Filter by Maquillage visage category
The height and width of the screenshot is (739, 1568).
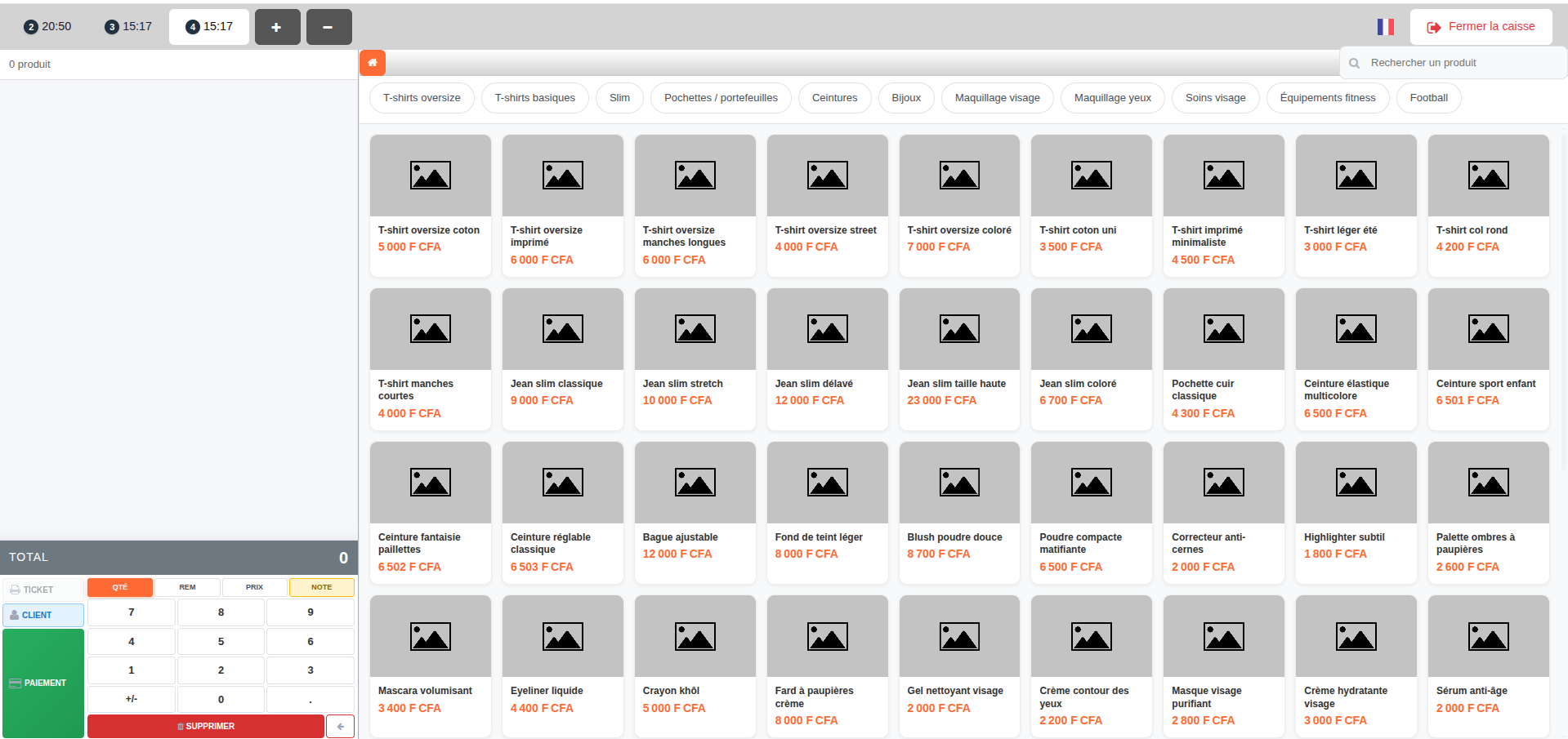tap(997, 98)
